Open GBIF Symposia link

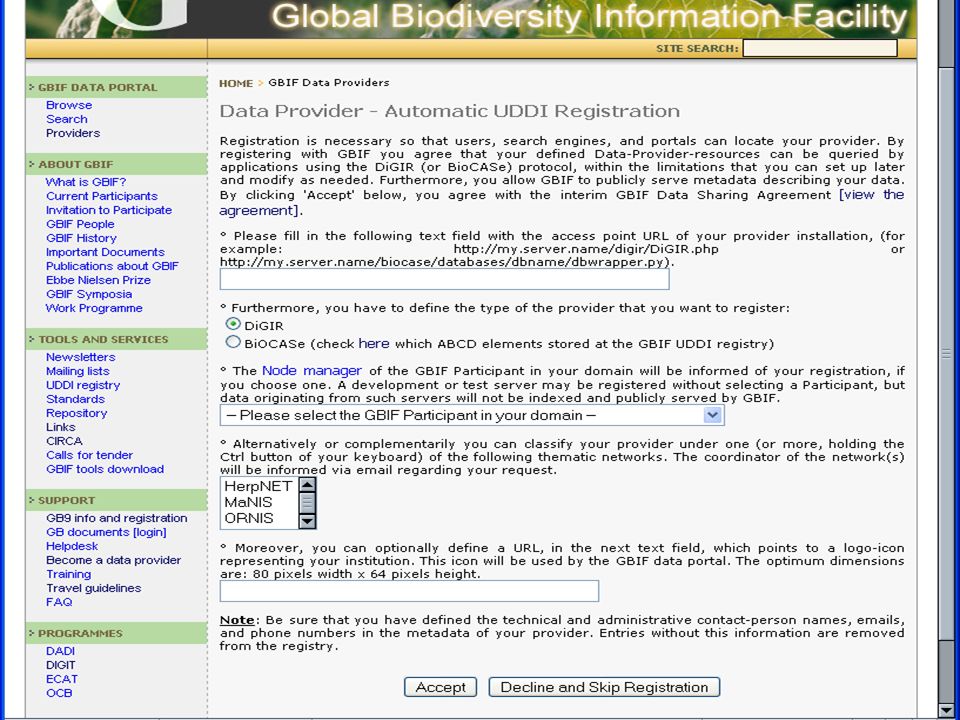tap(89, 295)
